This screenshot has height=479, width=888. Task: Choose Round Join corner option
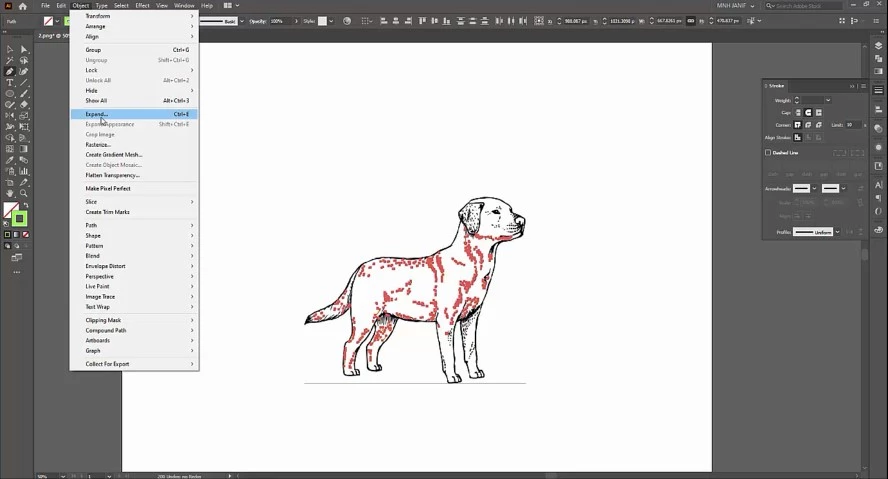pos(808,125)
